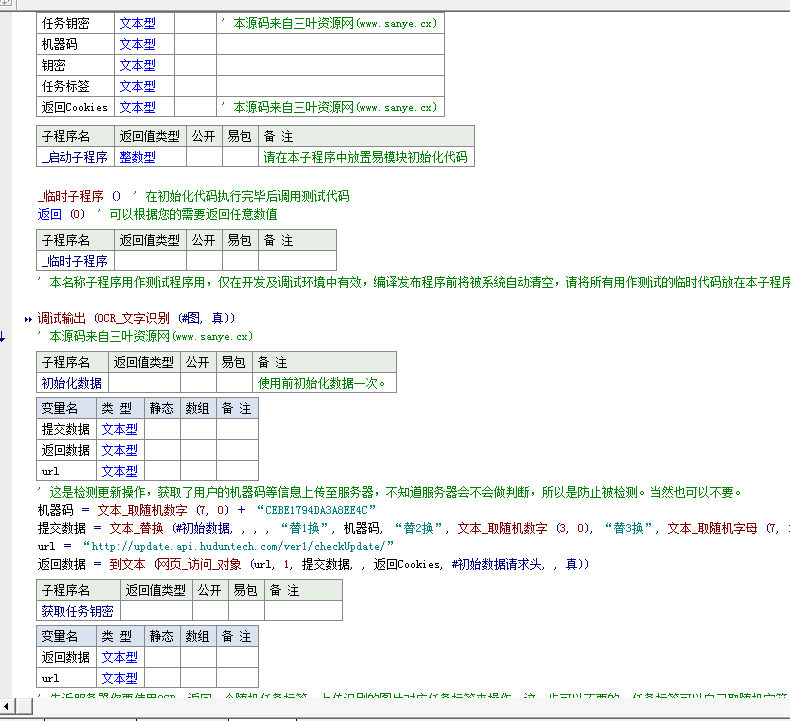
Task: Select url variable cell under 获取任务钥密
Action: 66,678
